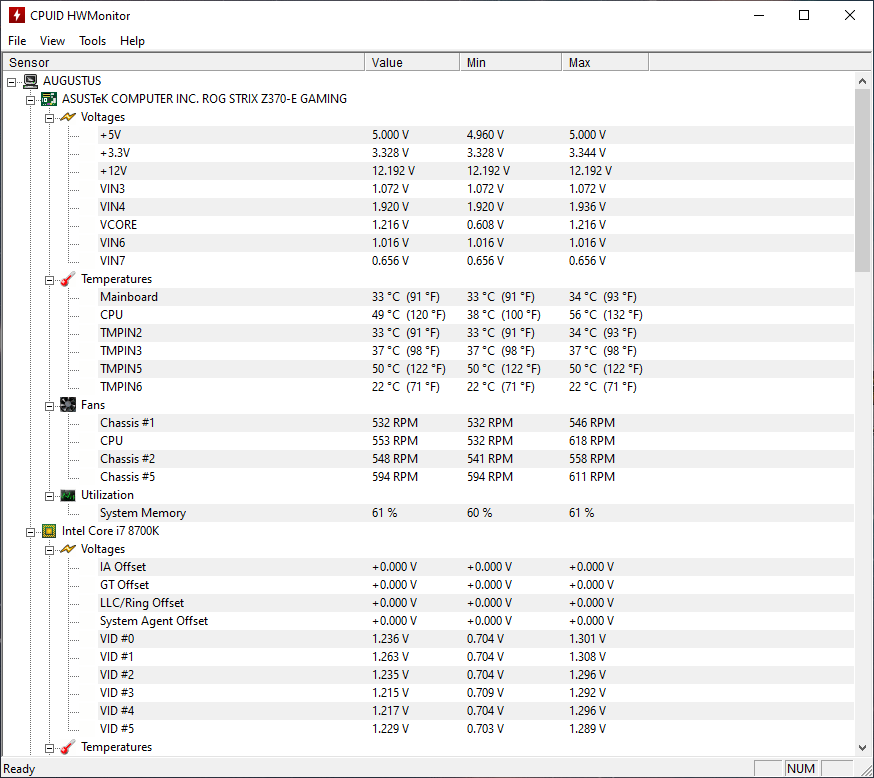The image size is (874, 778).
Task: Collapse the Intel CPU Voltages group
Action: pos(49,550)
